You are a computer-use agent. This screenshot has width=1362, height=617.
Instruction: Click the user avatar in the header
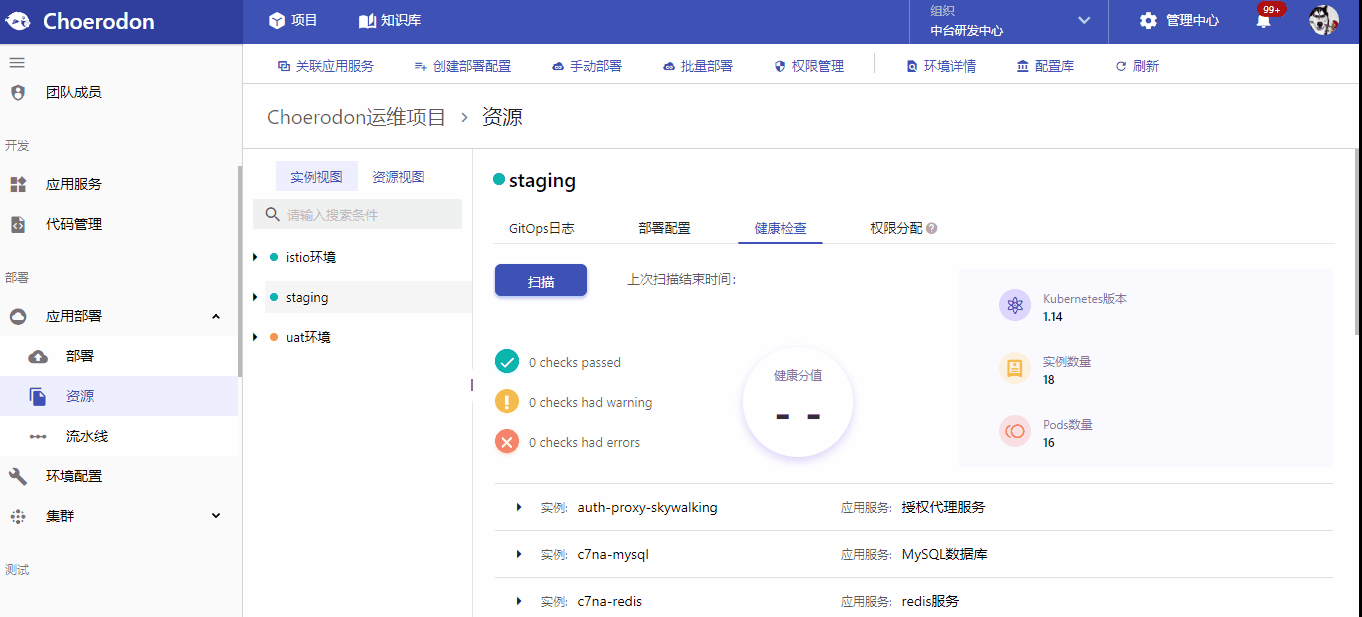point(1323,21)
